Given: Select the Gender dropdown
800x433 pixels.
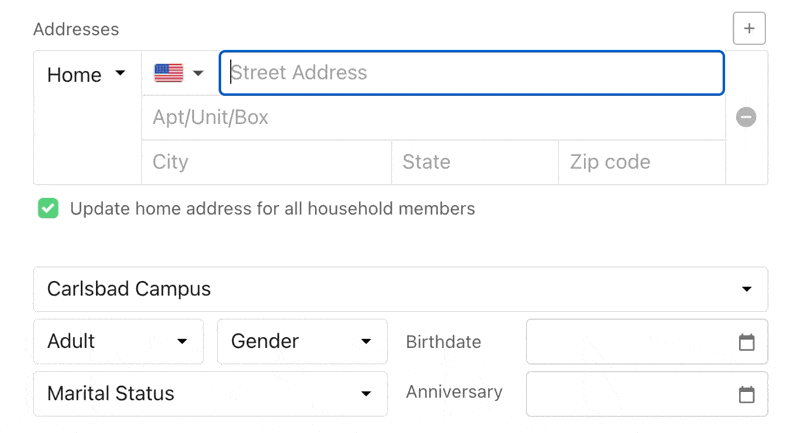Looking at the screenshot, I should (x=302, y=341).
